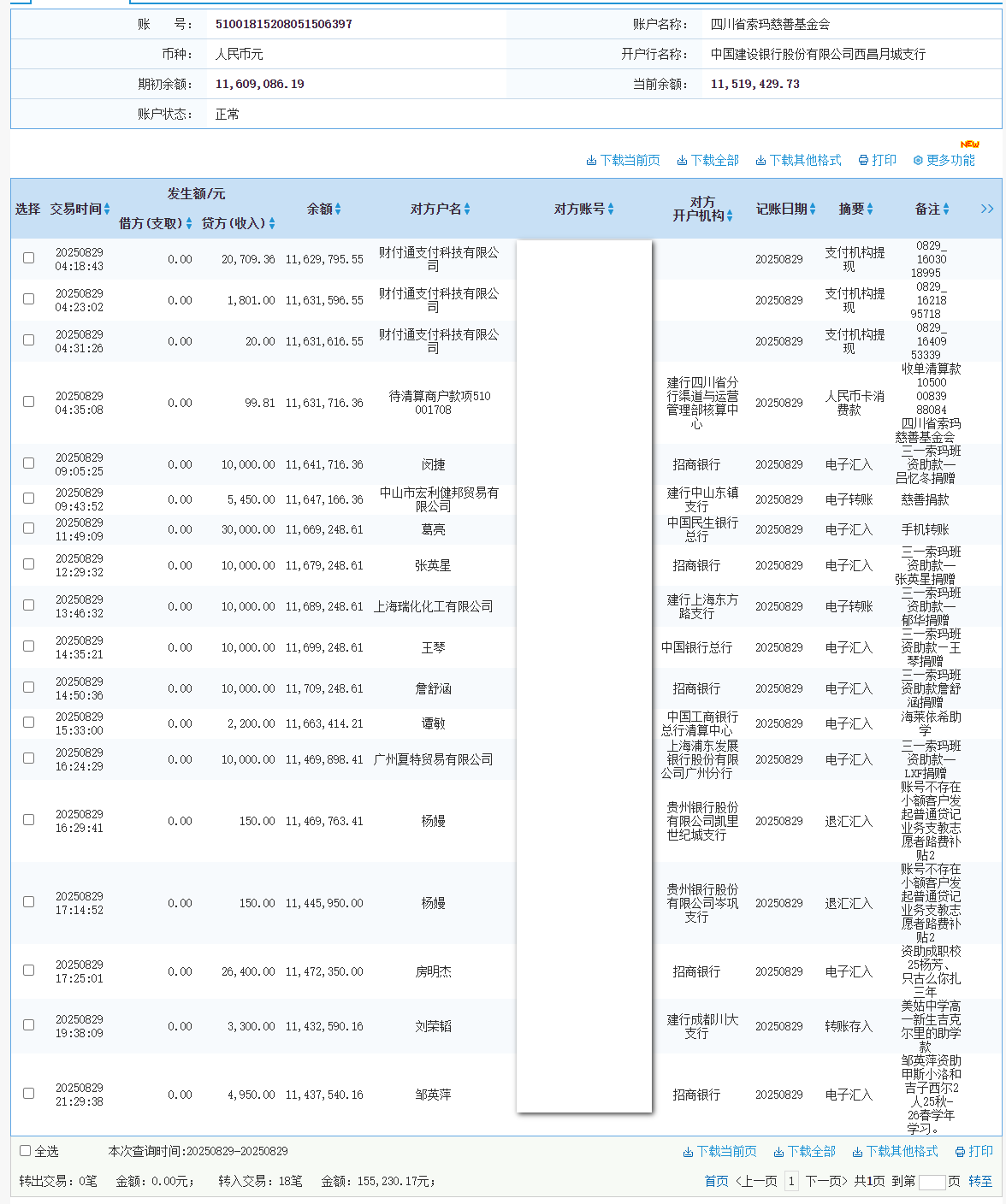Expand more columns with double chevron
Screen dimensions: 1006x1204
(x=987, y=210)
